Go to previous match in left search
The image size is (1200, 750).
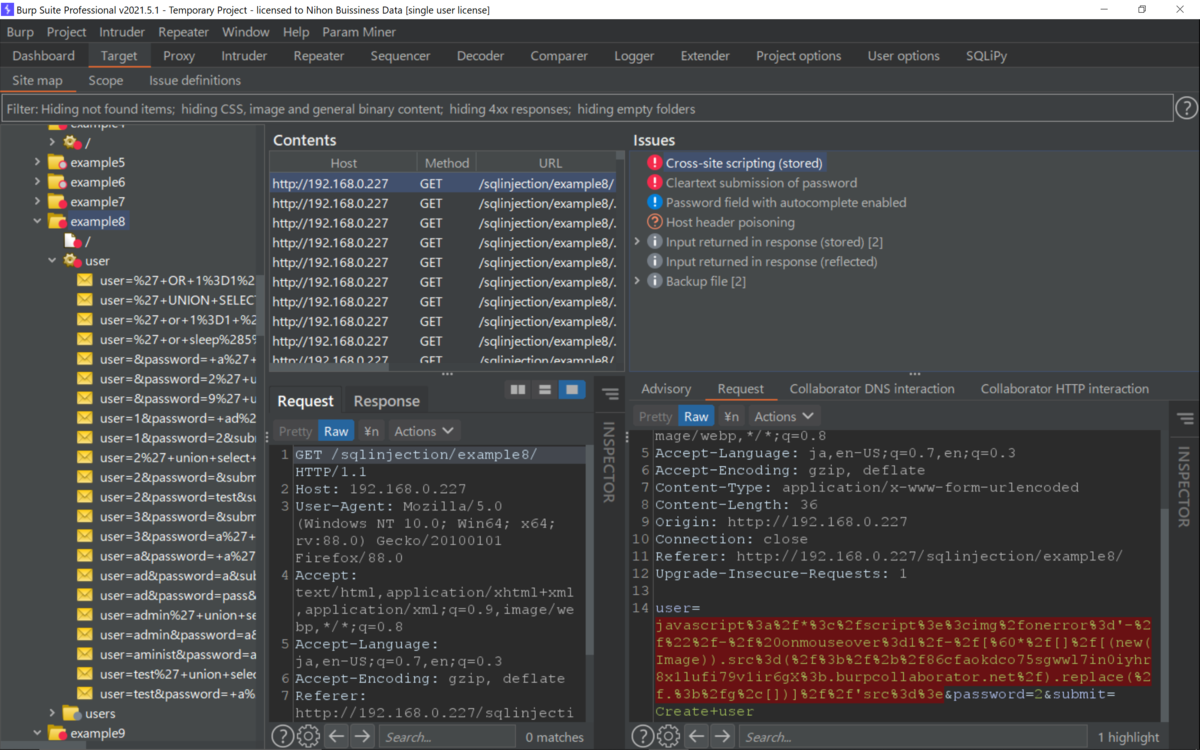[x=336, y=737]
